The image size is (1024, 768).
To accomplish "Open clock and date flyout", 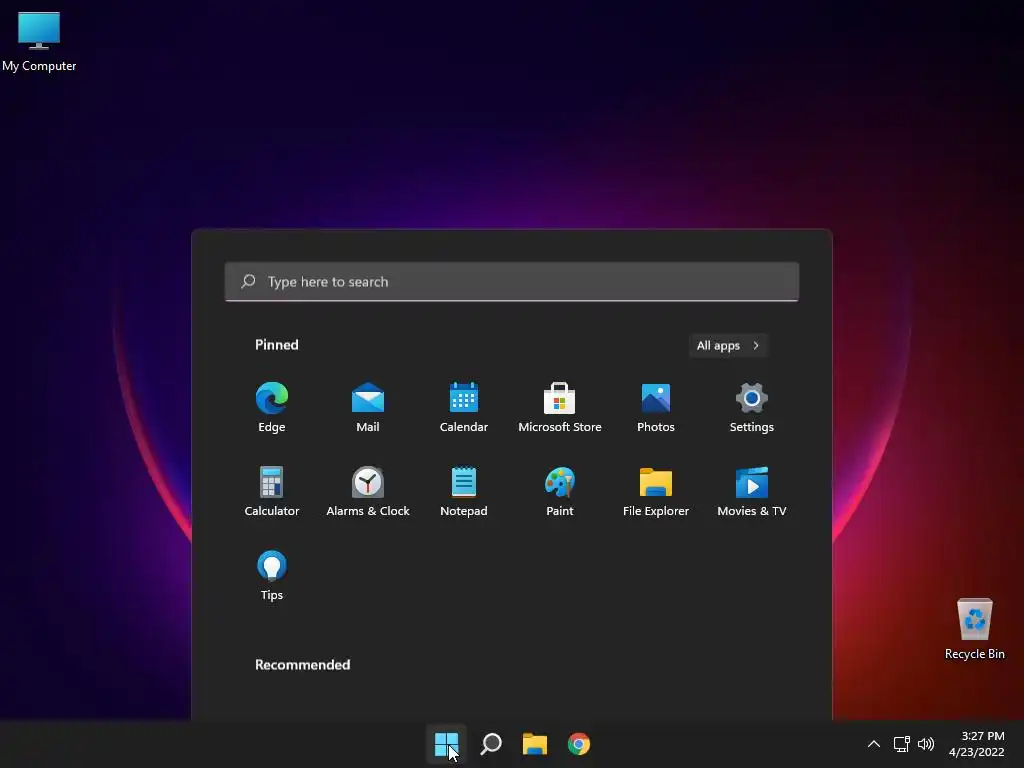I will click(x=976, y=744).
